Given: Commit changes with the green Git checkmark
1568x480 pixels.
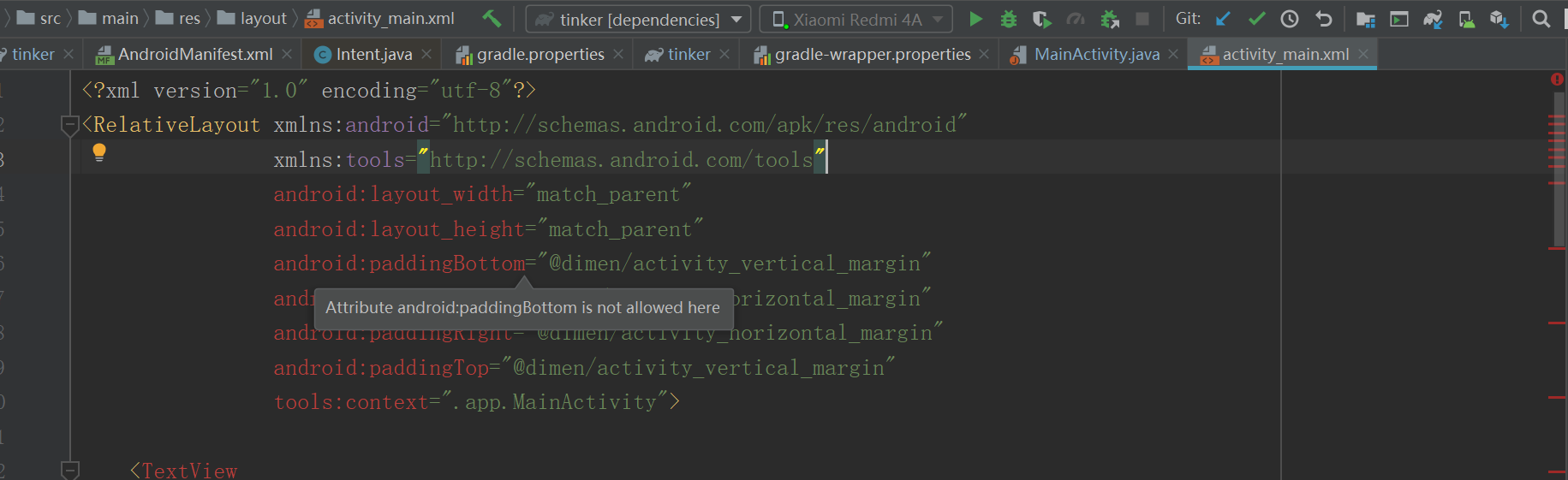Looking at the screenshot, I should point(1256,19).
